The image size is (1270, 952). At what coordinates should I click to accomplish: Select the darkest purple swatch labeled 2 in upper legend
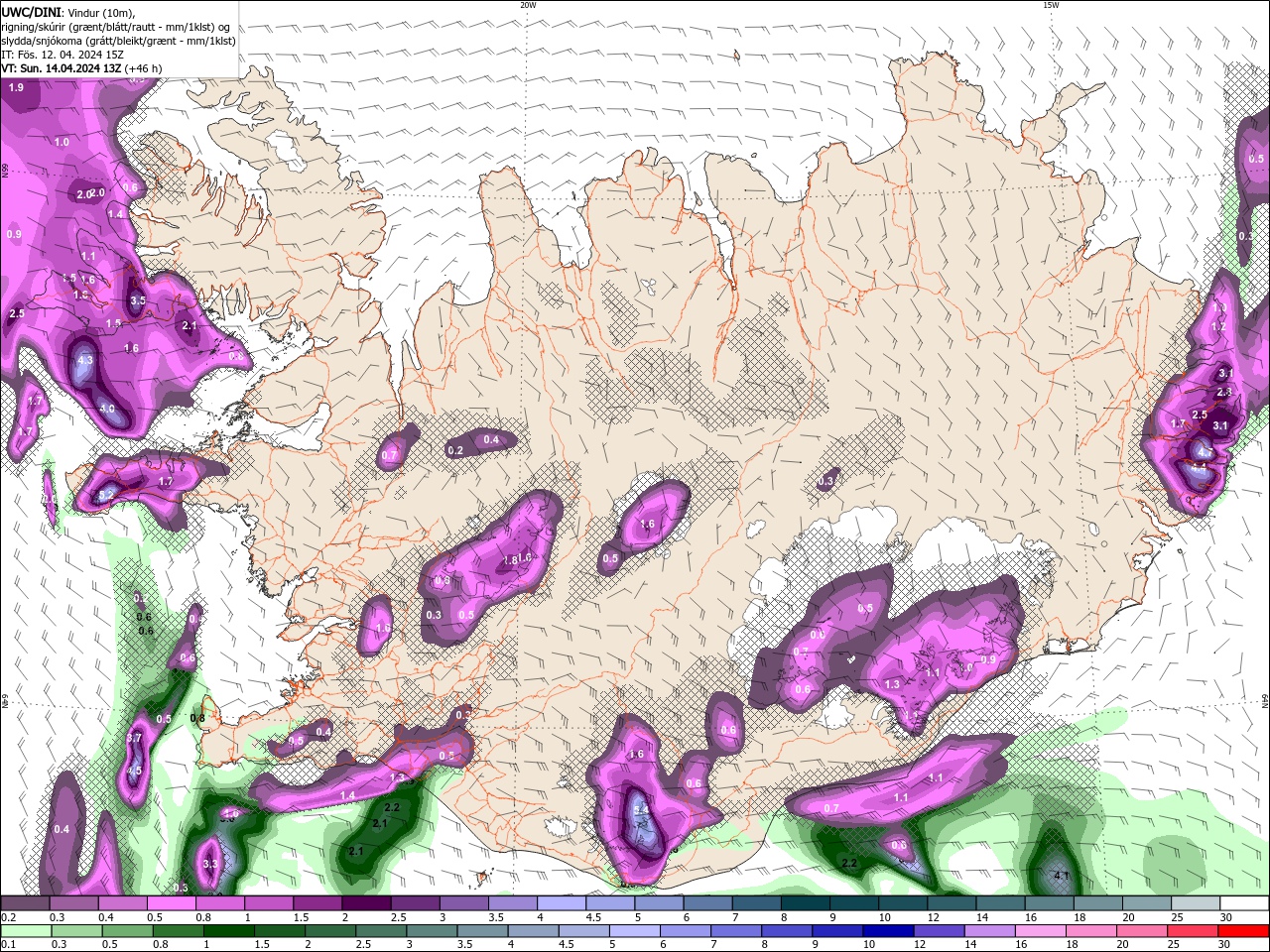365,903
